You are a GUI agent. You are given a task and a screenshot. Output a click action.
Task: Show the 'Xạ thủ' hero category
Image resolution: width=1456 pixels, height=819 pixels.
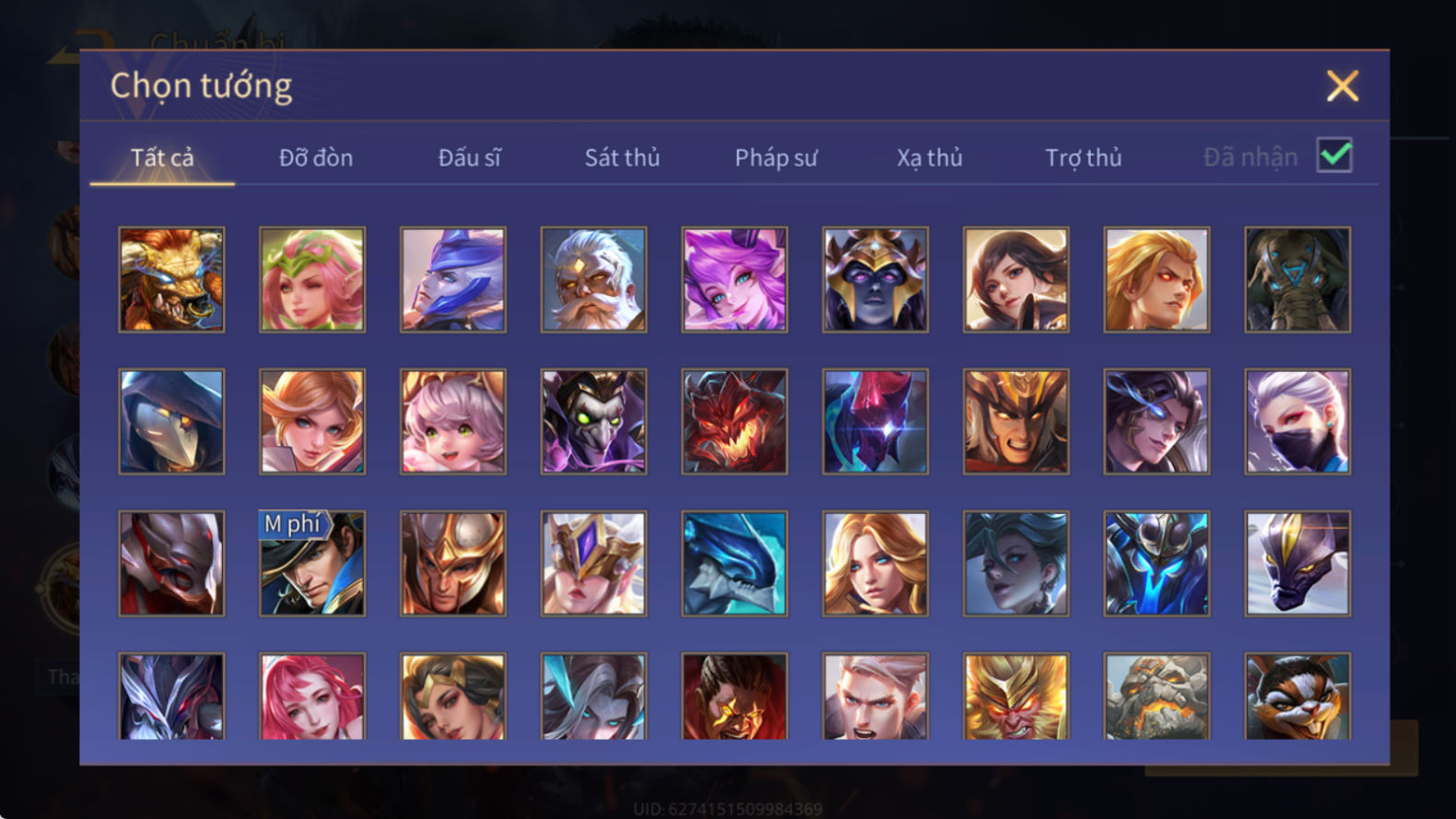[930, 158]
